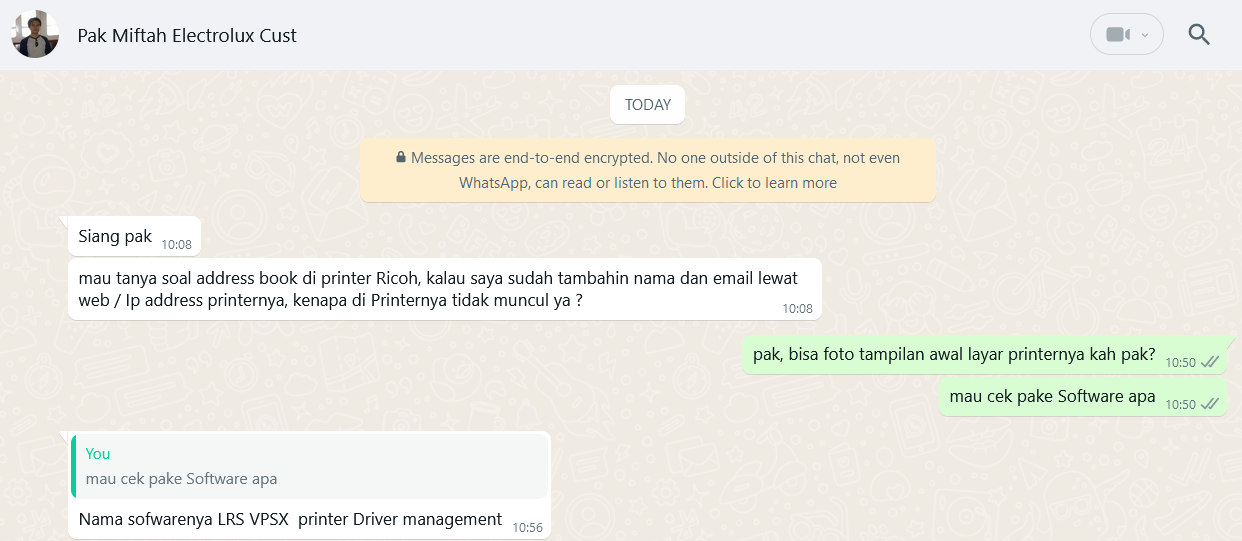Click the TODAY date chip

(648, 105)
